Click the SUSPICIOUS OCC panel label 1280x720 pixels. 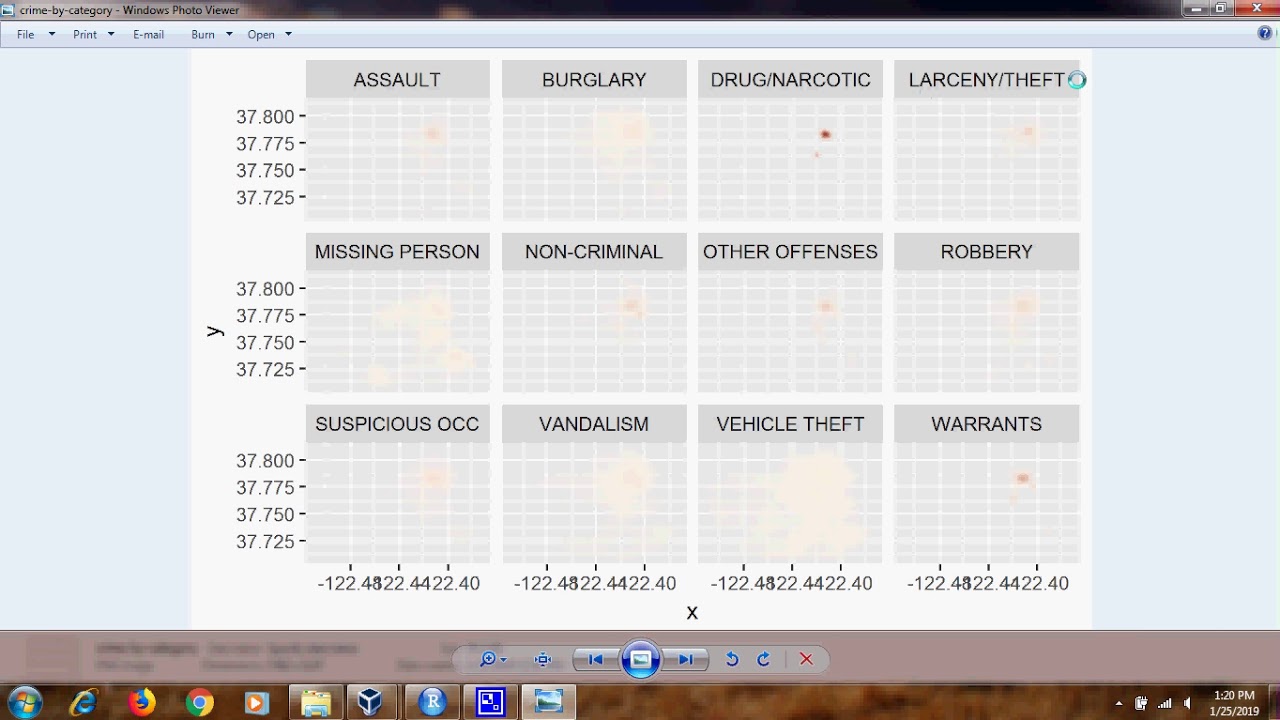click(397, 424)
